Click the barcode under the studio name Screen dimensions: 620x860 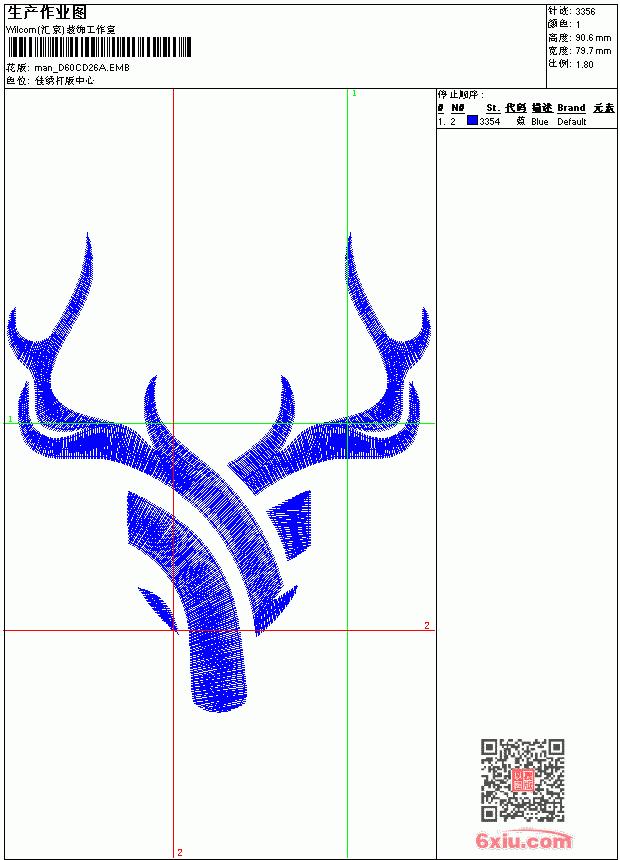(99, 47)
